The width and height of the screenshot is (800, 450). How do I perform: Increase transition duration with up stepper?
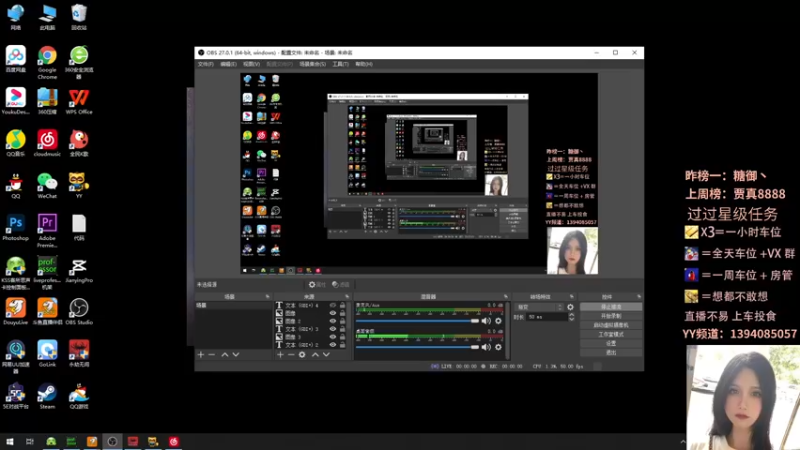click(x=571, y=315)
